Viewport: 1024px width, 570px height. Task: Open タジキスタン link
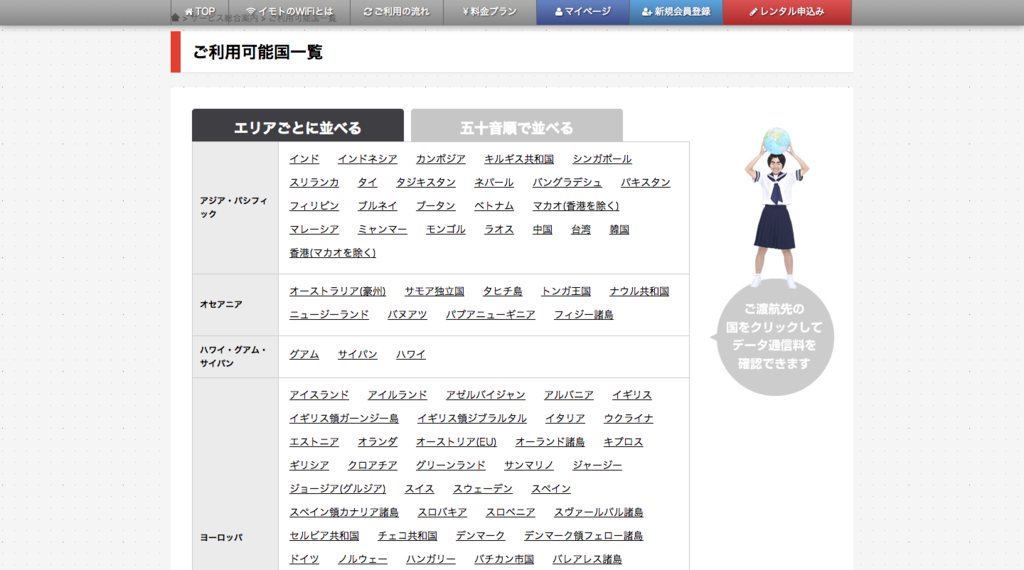(x=426, y=182)
